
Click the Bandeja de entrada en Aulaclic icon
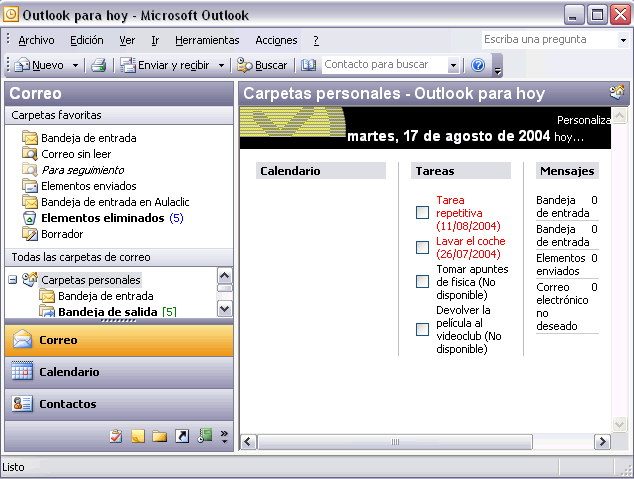(30, 202)
